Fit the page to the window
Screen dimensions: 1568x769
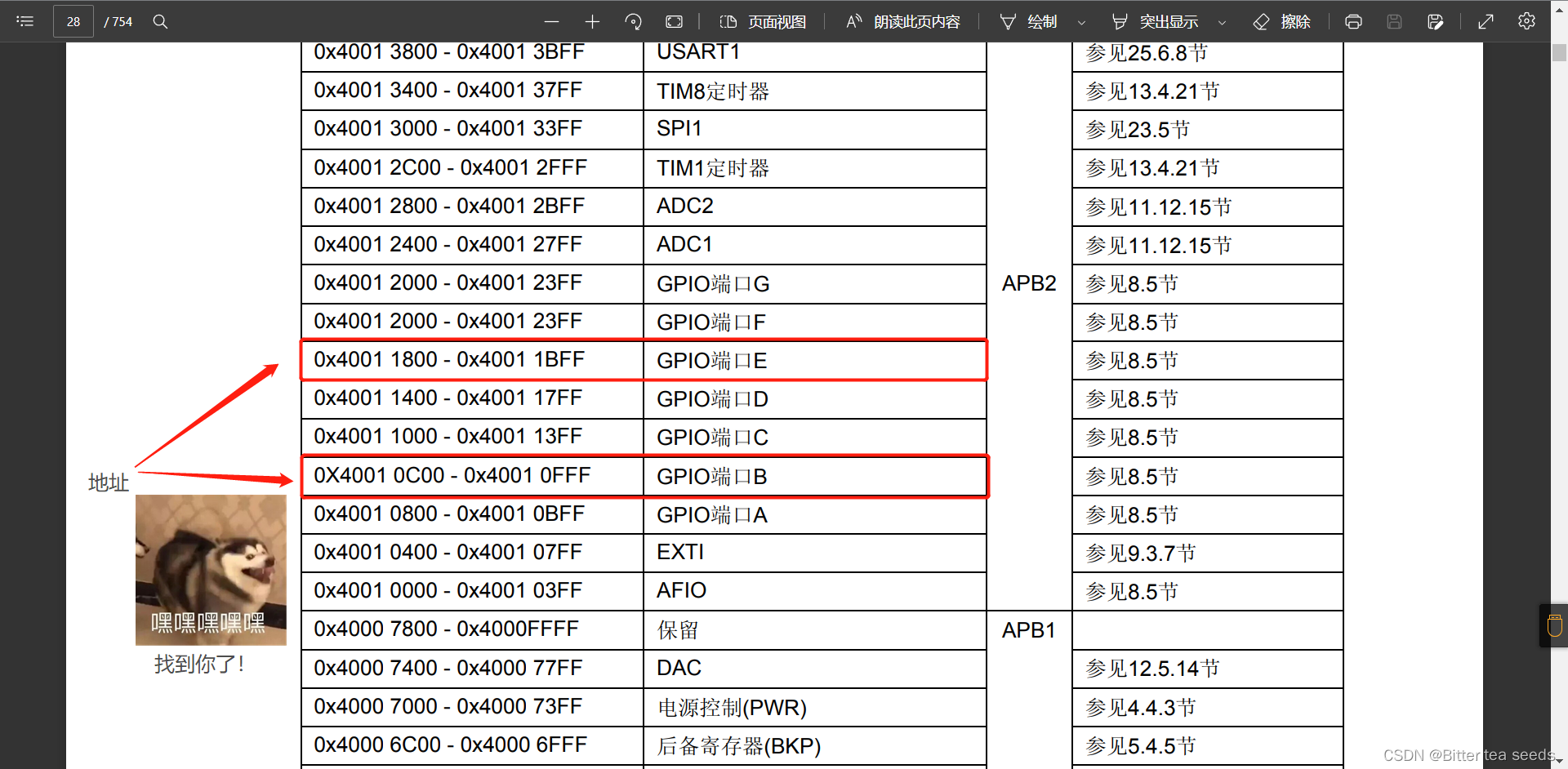point(674,21)
